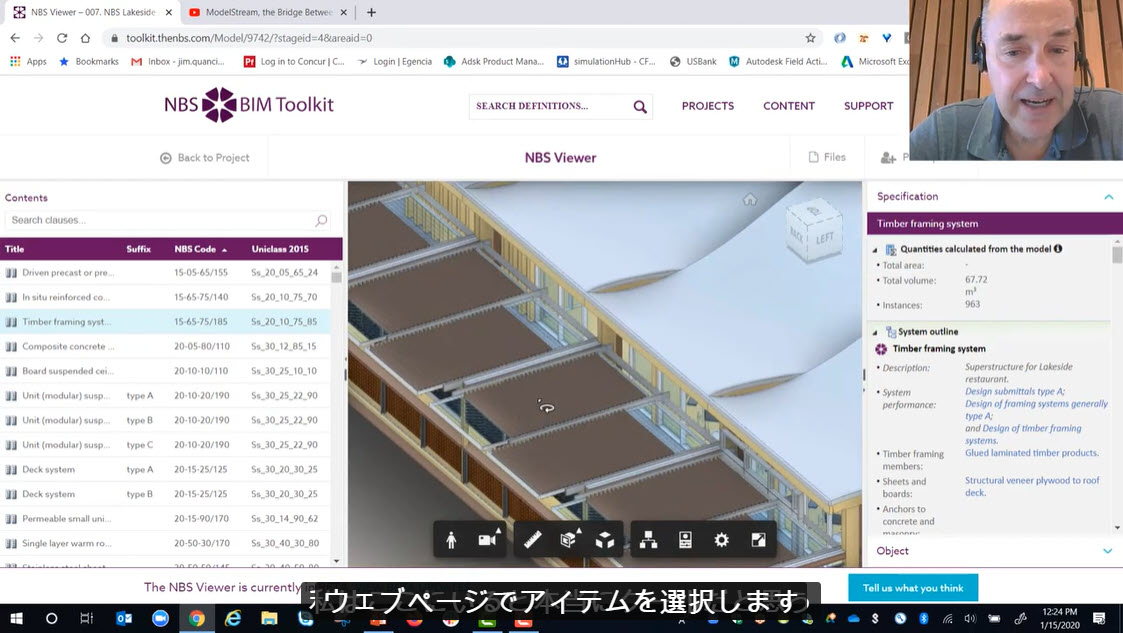1123x633 pixels.
Task: Click the explode model cube icon
Action: tap(605, 540)
